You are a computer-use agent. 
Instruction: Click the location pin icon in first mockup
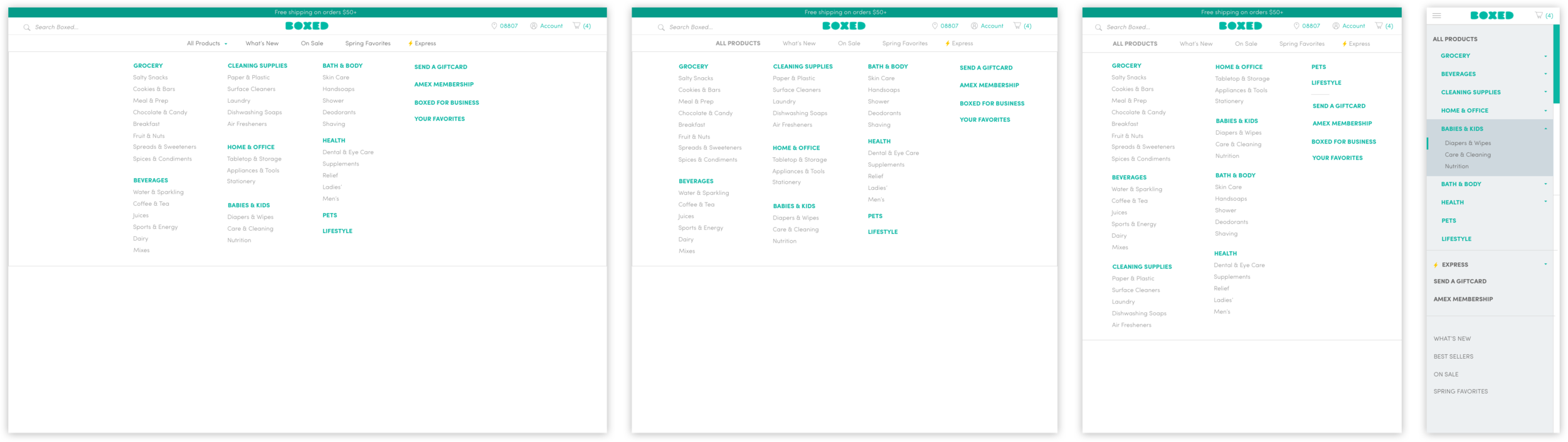click(494, 26)
